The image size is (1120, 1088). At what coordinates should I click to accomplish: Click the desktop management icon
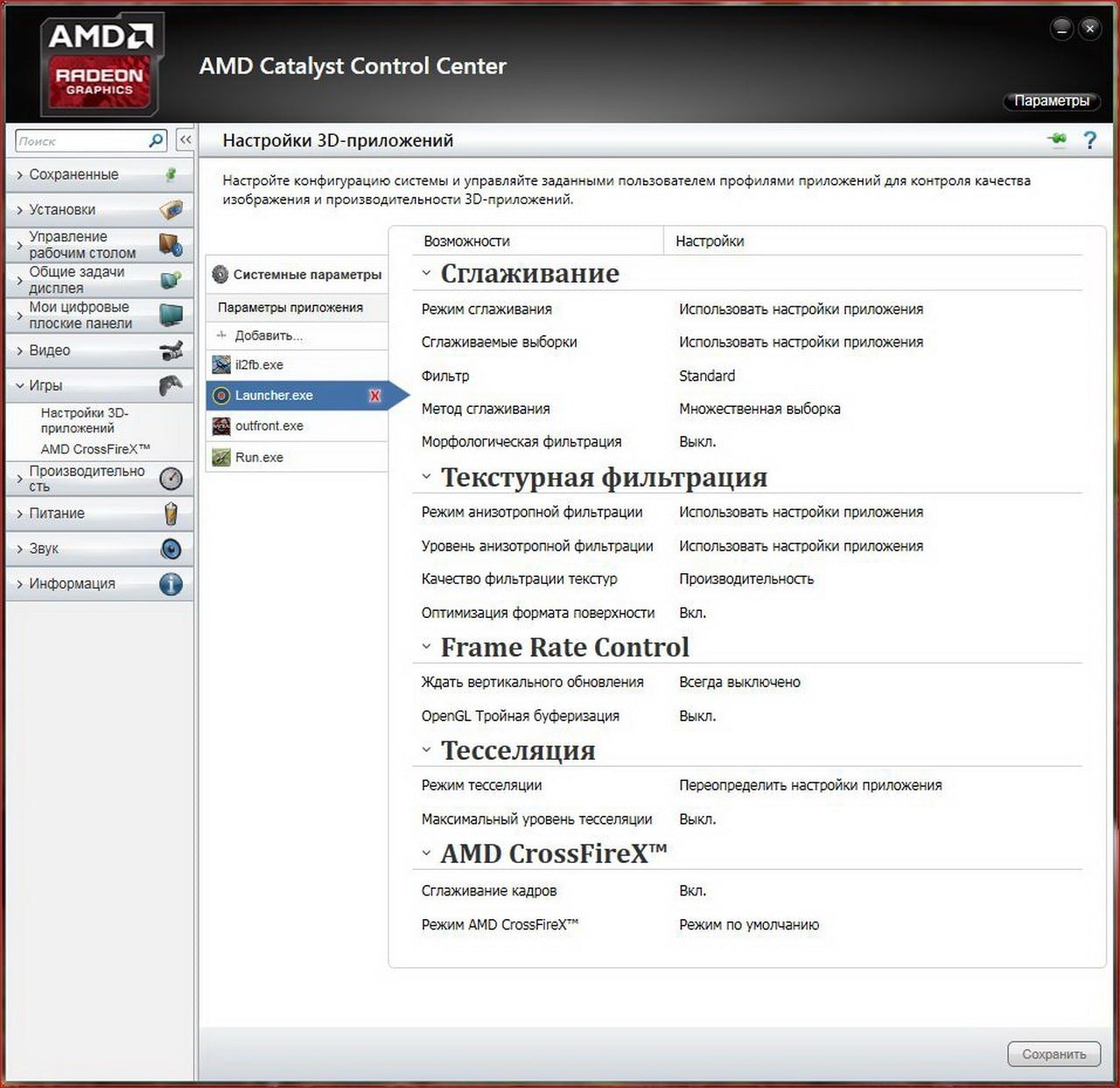click(171, 244)
